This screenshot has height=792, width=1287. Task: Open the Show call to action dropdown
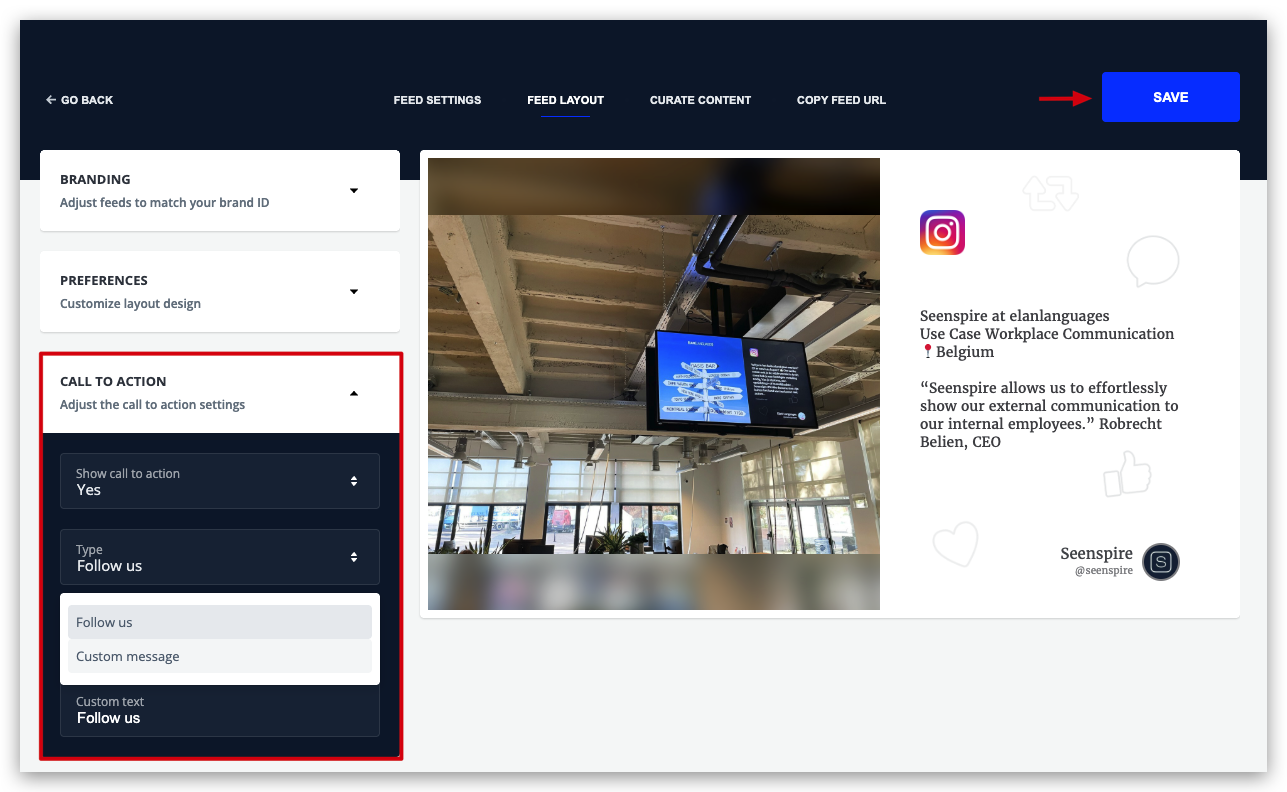[220, 481]
